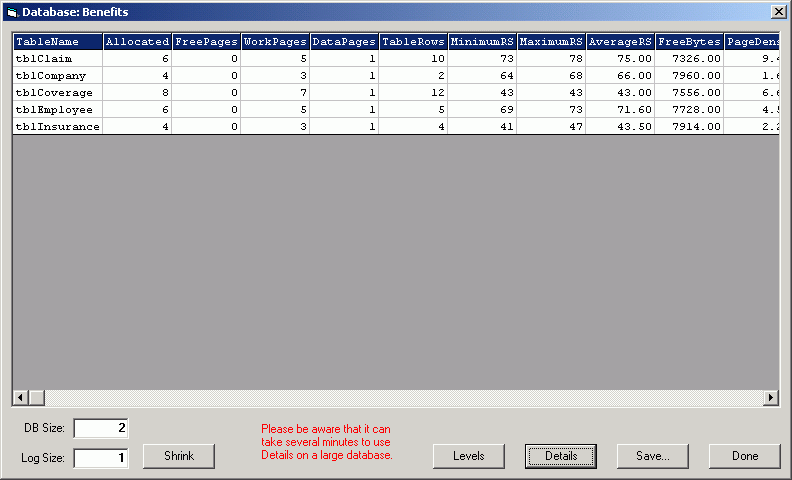This screenshot has height=480, width=792.
Task: Click the horizontal scrollbar right arrow
Action: tap(771, 398)
